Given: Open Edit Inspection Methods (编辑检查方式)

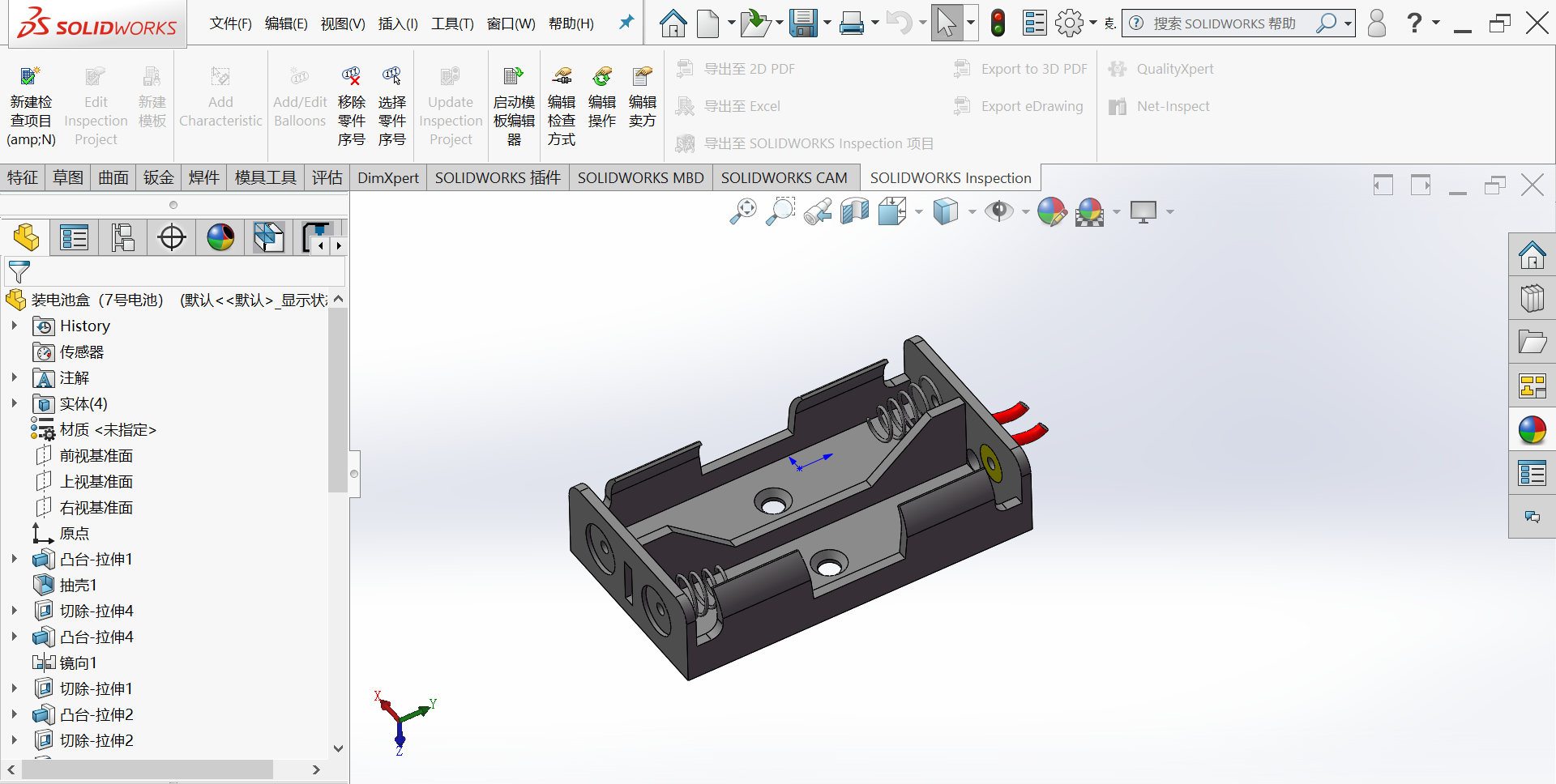Looking at the screenshot, I should coord(562,77).
